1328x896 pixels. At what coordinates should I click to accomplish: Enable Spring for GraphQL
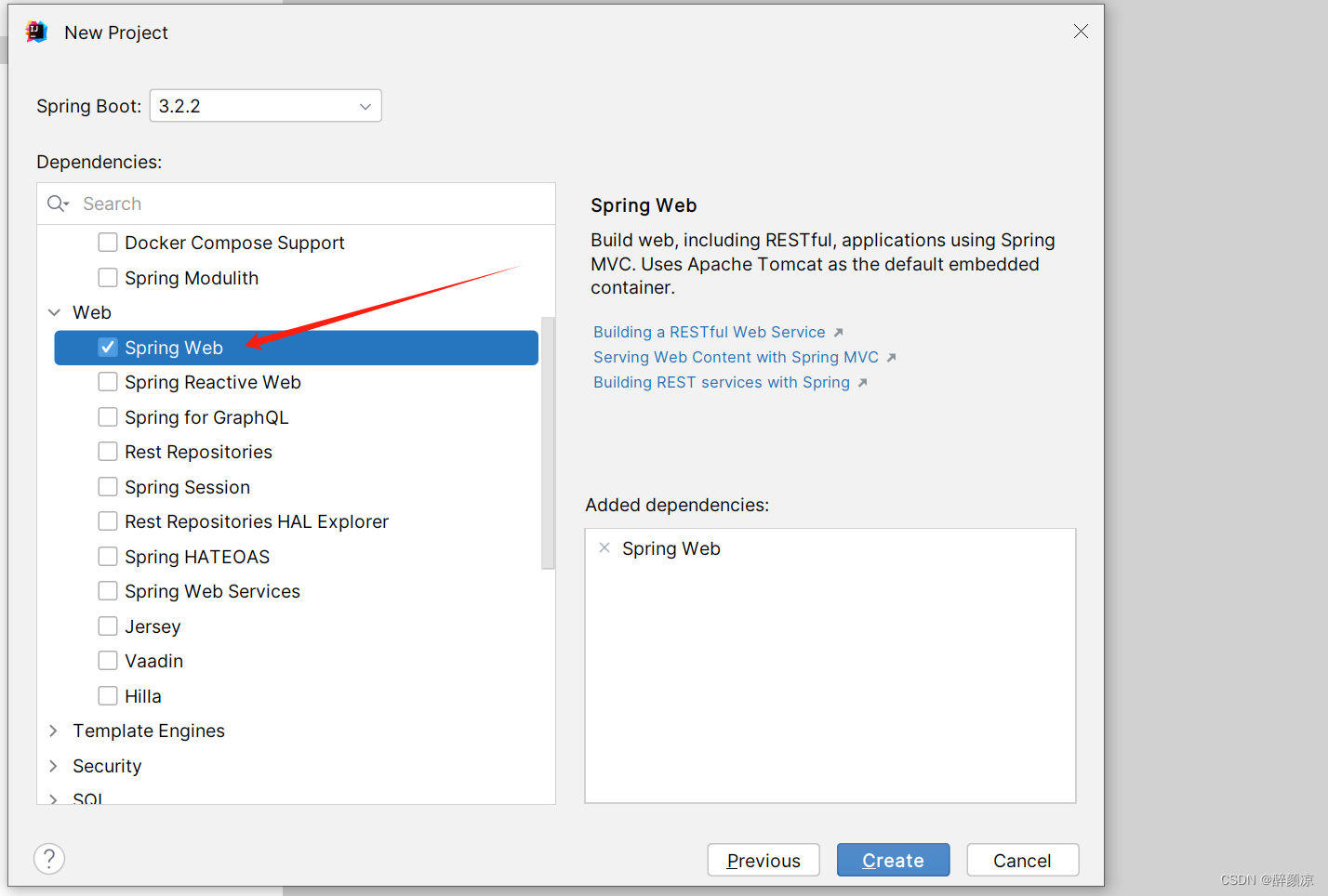pos(108,417)
